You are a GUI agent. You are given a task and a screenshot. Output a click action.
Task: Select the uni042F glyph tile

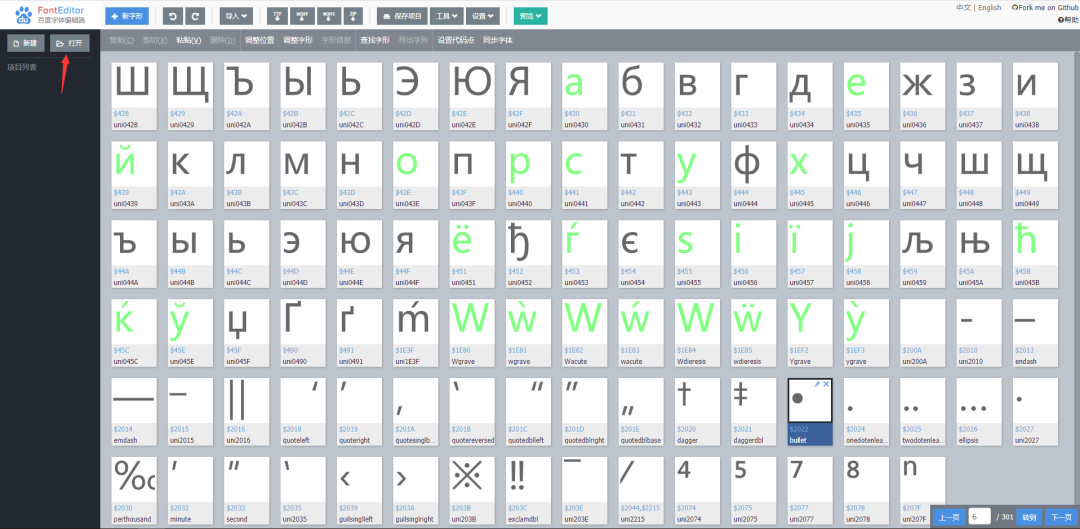click(528, 96)
